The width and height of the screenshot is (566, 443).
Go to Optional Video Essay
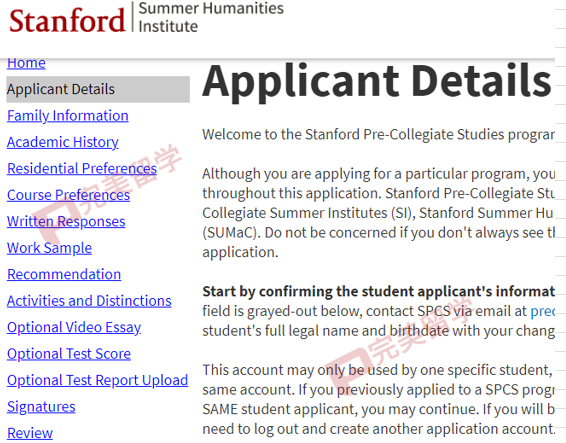(74, 327)
